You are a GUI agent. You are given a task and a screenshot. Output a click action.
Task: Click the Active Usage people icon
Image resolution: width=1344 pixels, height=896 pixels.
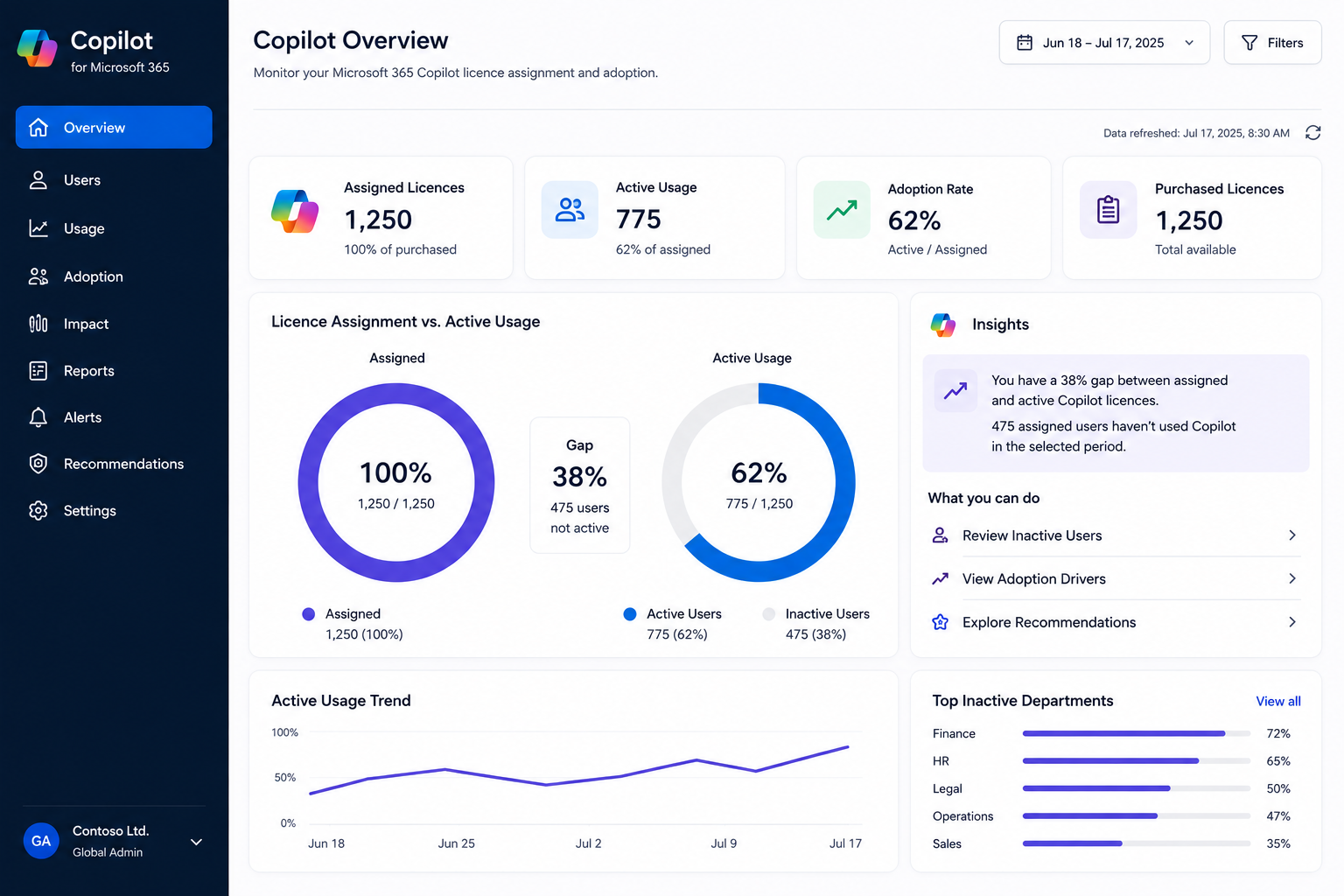tap(570, 210)
